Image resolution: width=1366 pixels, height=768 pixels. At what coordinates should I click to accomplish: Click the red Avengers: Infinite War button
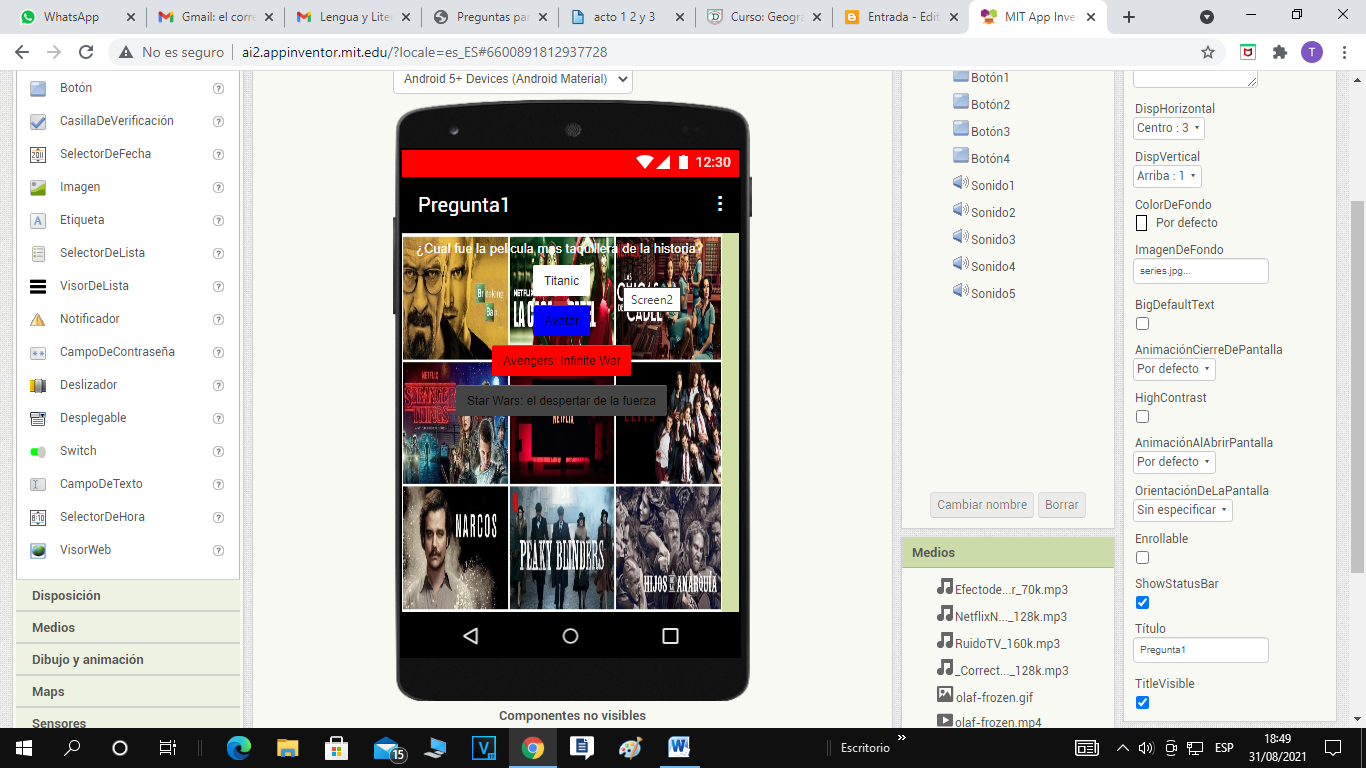[x=561, y=361]
